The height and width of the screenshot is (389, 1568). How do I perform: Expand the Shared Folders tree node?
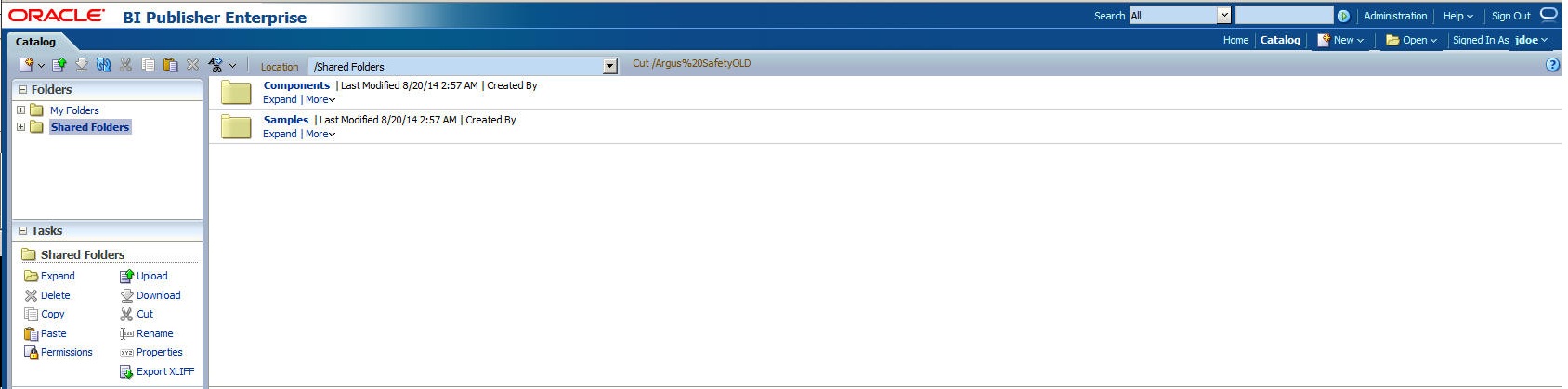pos(20,126)
